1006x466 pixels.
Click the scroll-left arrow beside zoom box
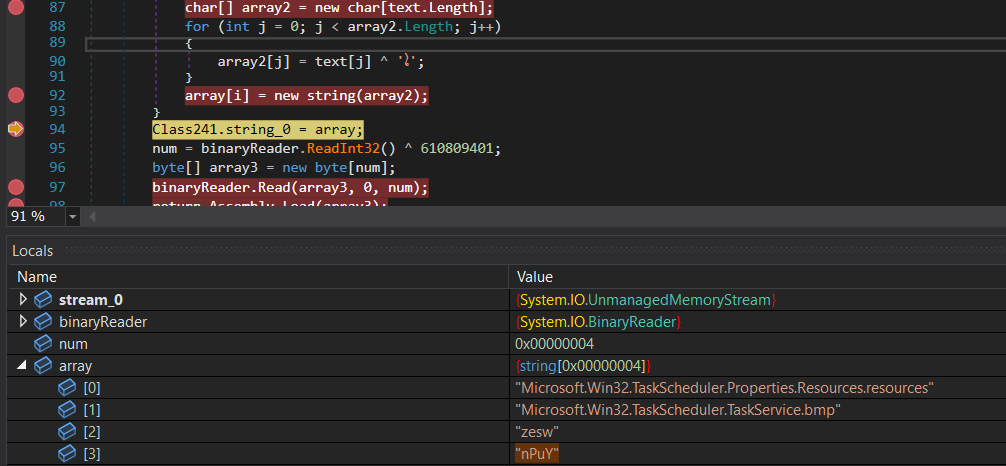click(92, 217)
